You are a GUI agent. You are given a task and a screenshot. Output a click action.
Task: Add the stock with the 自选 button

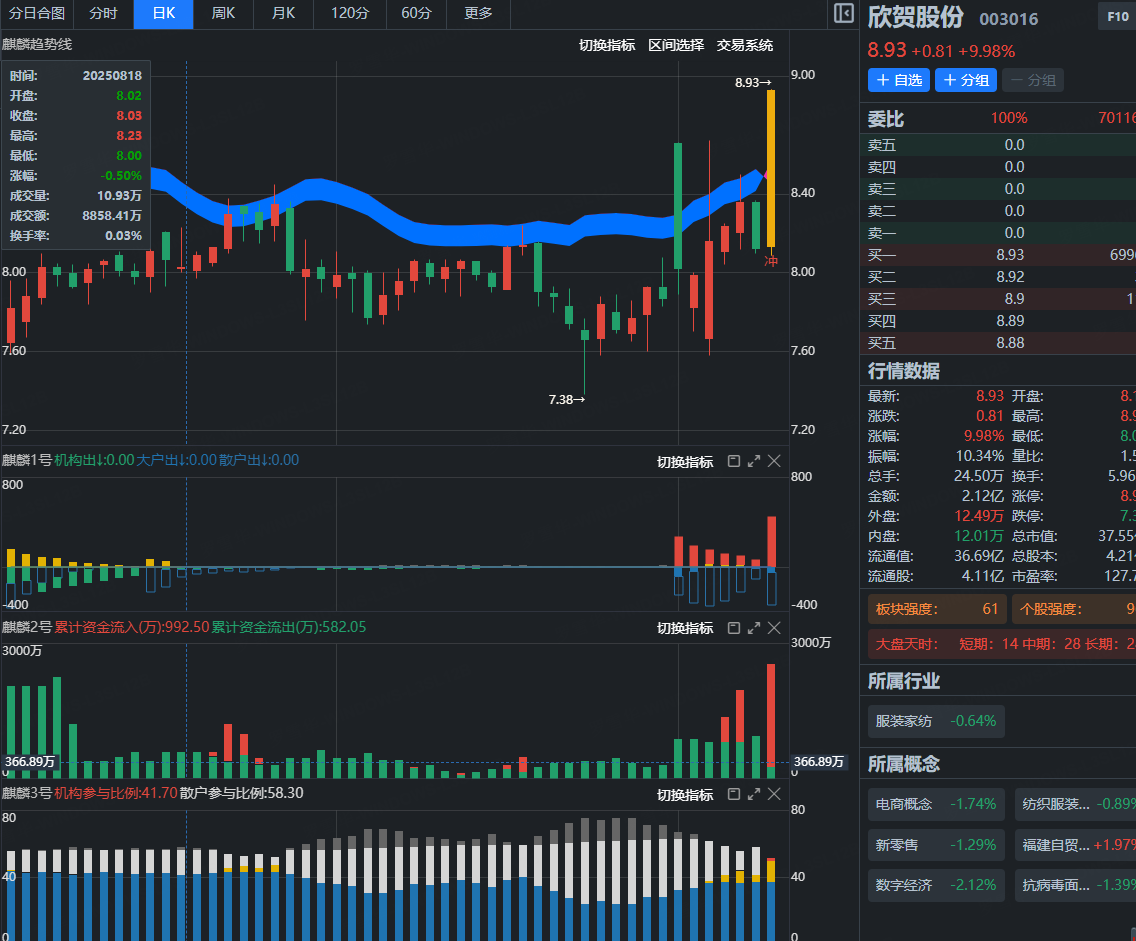(899, 80)
